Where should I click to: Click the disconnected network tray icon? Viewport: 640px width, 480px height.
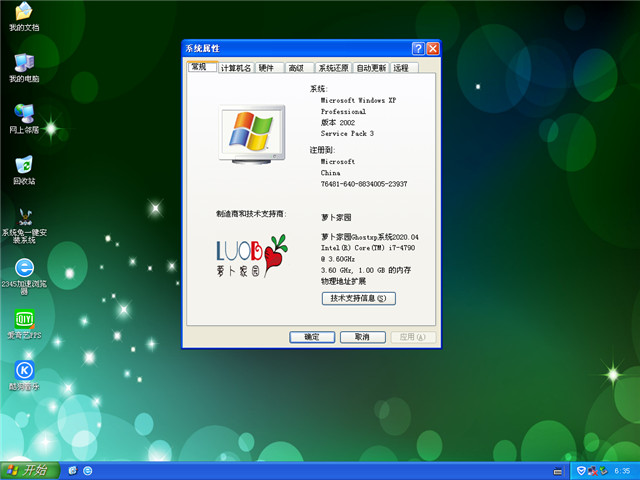(592, 471)
